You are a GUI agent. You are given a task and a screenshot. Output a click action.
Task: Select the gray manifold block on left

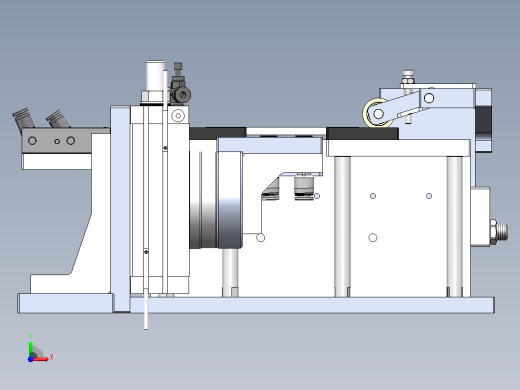click(57, 141)
